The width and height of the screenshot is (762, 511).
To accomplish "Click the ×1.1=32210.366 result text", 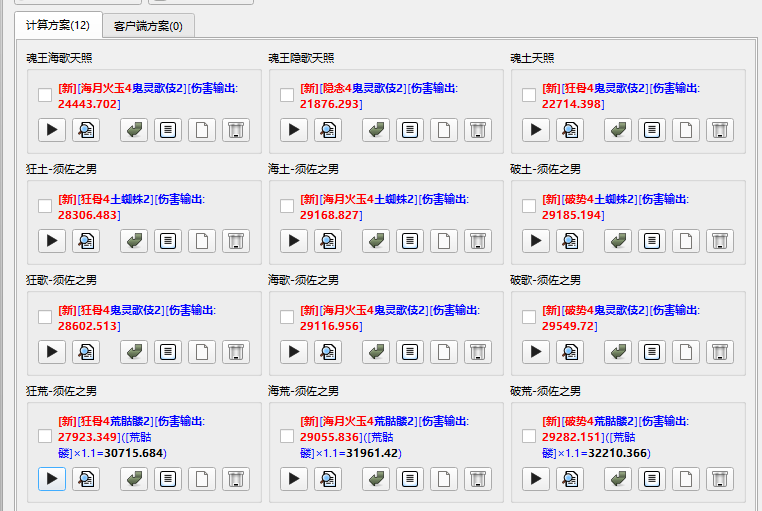I will (603, 453).
